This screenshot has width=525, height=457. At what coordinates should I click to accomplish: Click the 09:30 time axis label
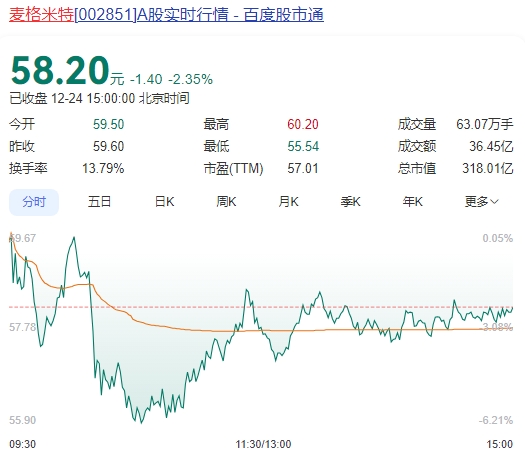(22, 444)
